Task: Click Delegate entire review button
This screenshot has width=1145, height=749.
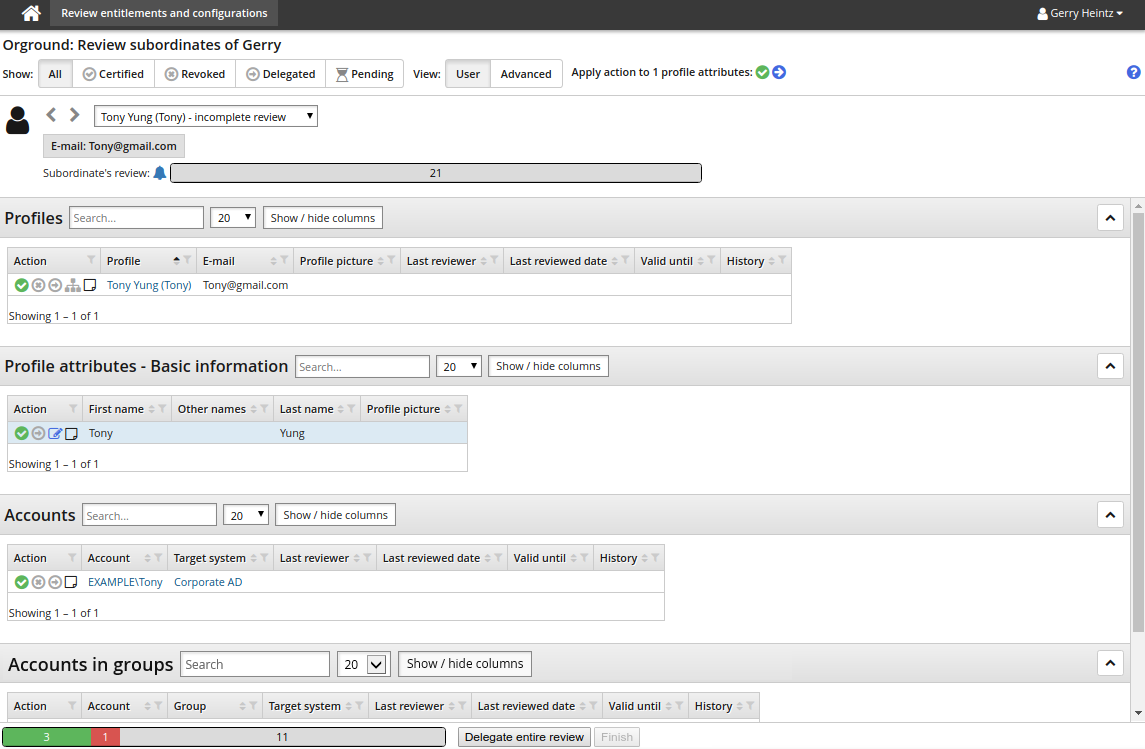Action: (525, 737)
